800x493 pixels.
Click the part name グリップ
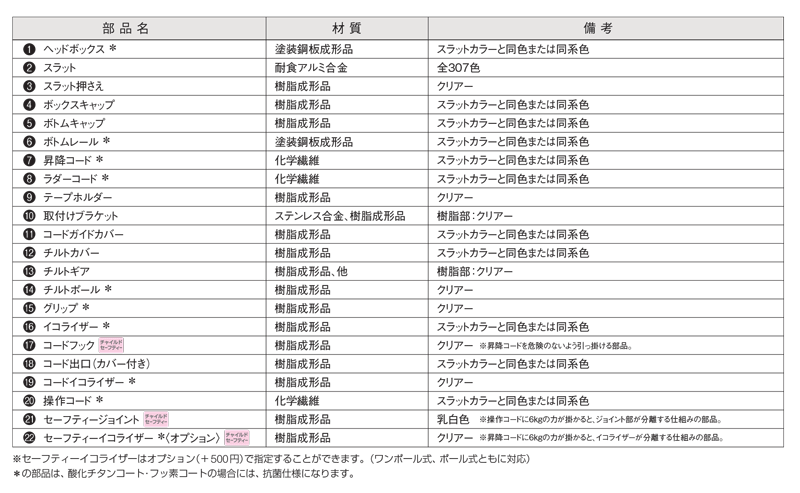pyautogui.click(x=61, y=308)
